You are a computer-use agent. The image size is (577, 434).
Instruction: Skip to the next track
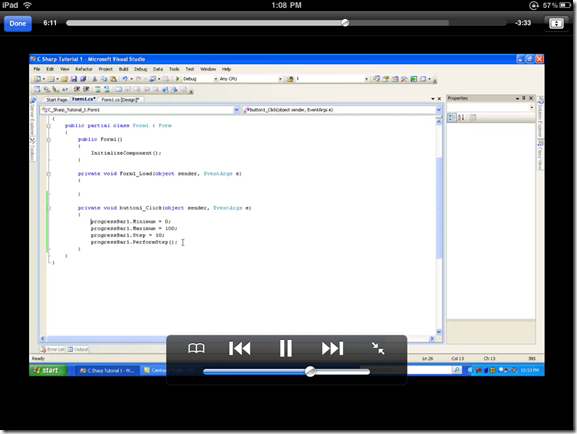click(x=332, y=348)
